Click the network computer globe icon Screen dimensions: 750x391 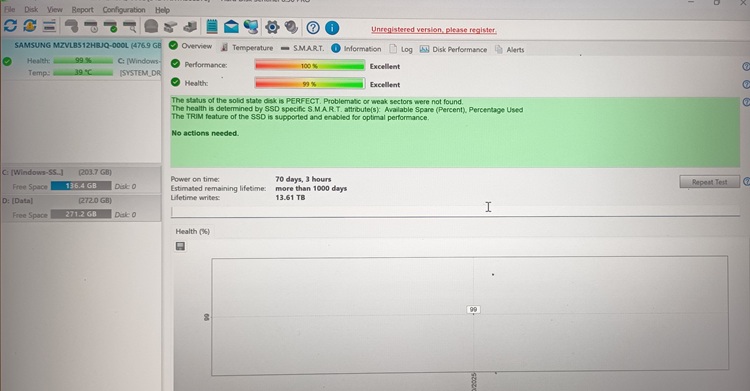pos(251,27)
